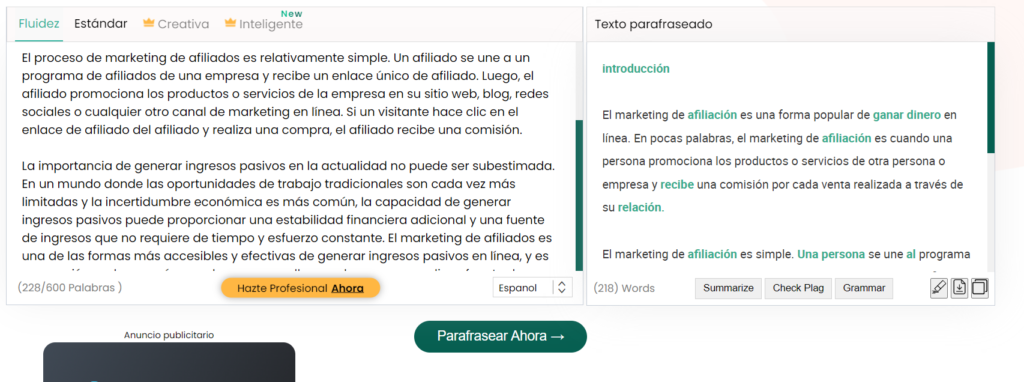Image resolution: width=1024 pixels, height=382 pixels.
Task: Click the Summarize button
Action: point(728,288)
